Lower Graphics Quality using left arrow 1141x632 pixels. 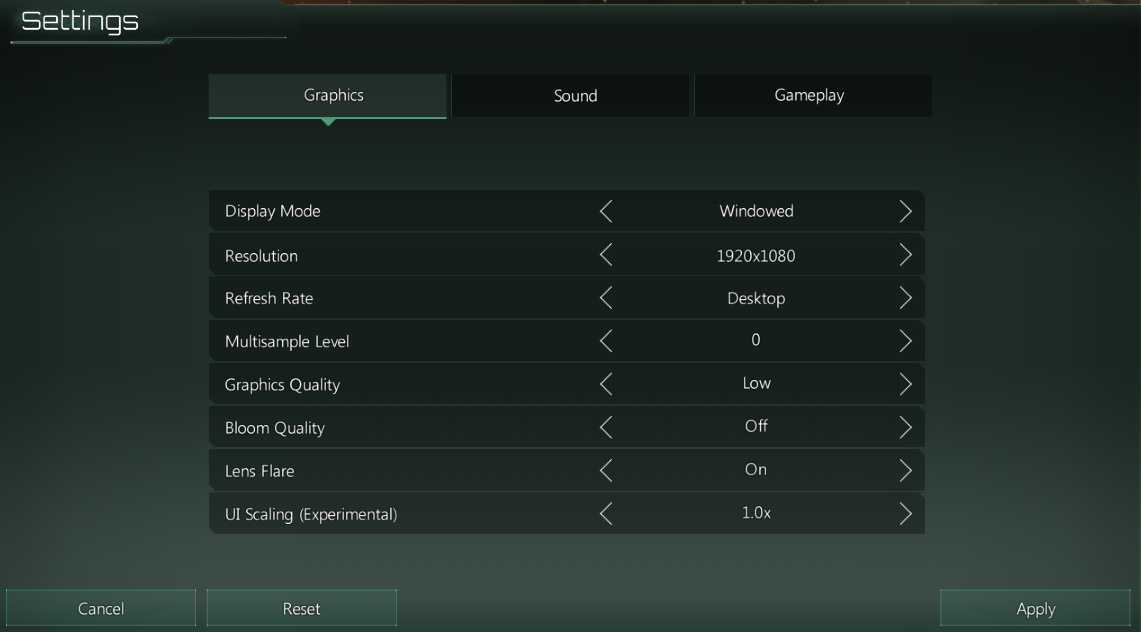click(x=606, y=384)
